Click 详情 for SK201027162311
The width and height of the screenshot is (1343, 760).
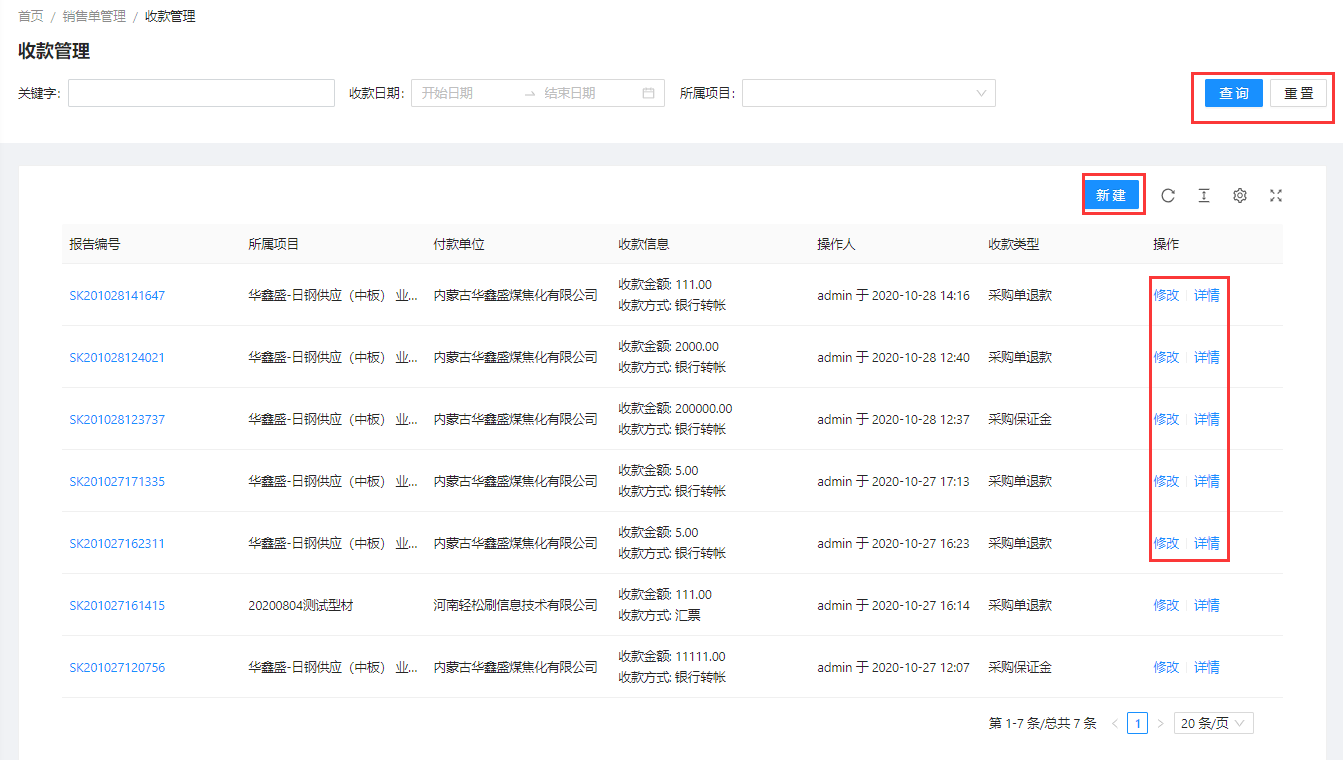(x=1207, y=544)
